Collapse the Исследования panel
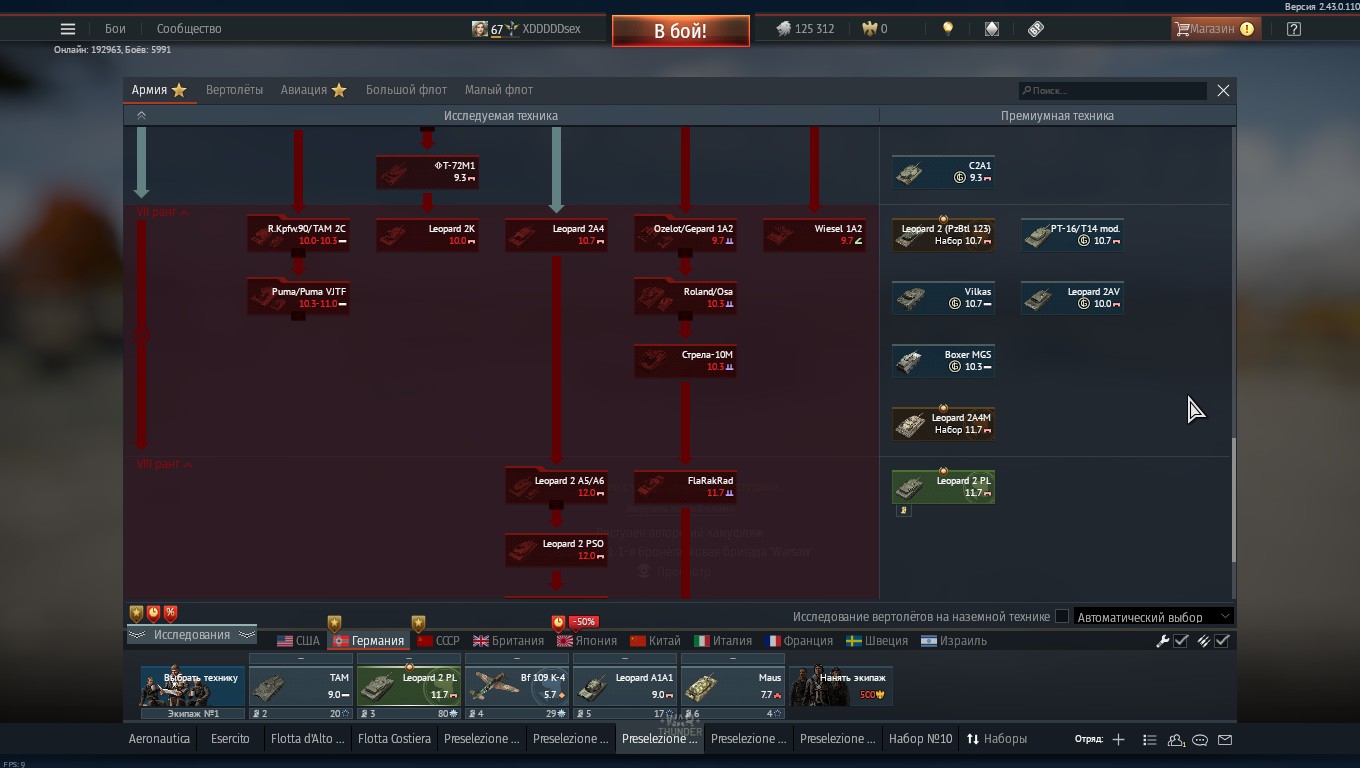The width and height of the screenshot is (1360, 768). (191, 635)
